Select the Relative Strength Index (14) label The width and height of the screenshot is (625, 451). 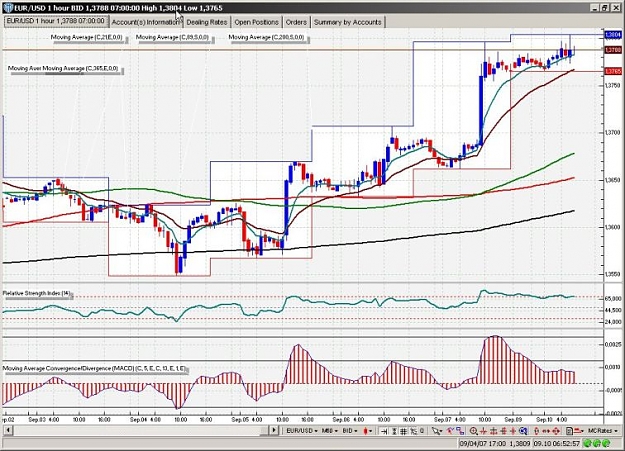(x=37, y=293)
